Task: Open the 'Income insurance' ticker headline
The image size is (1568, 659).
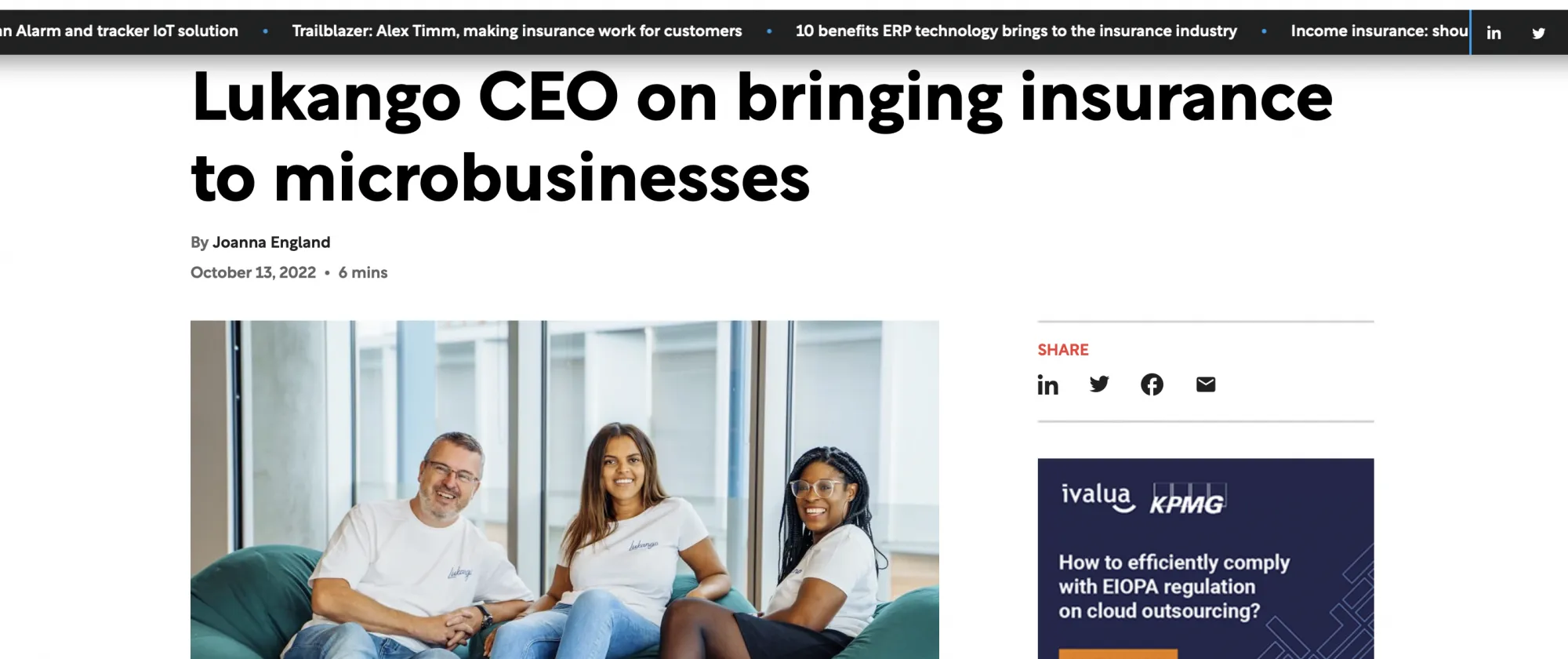Action: (1378, 31)
